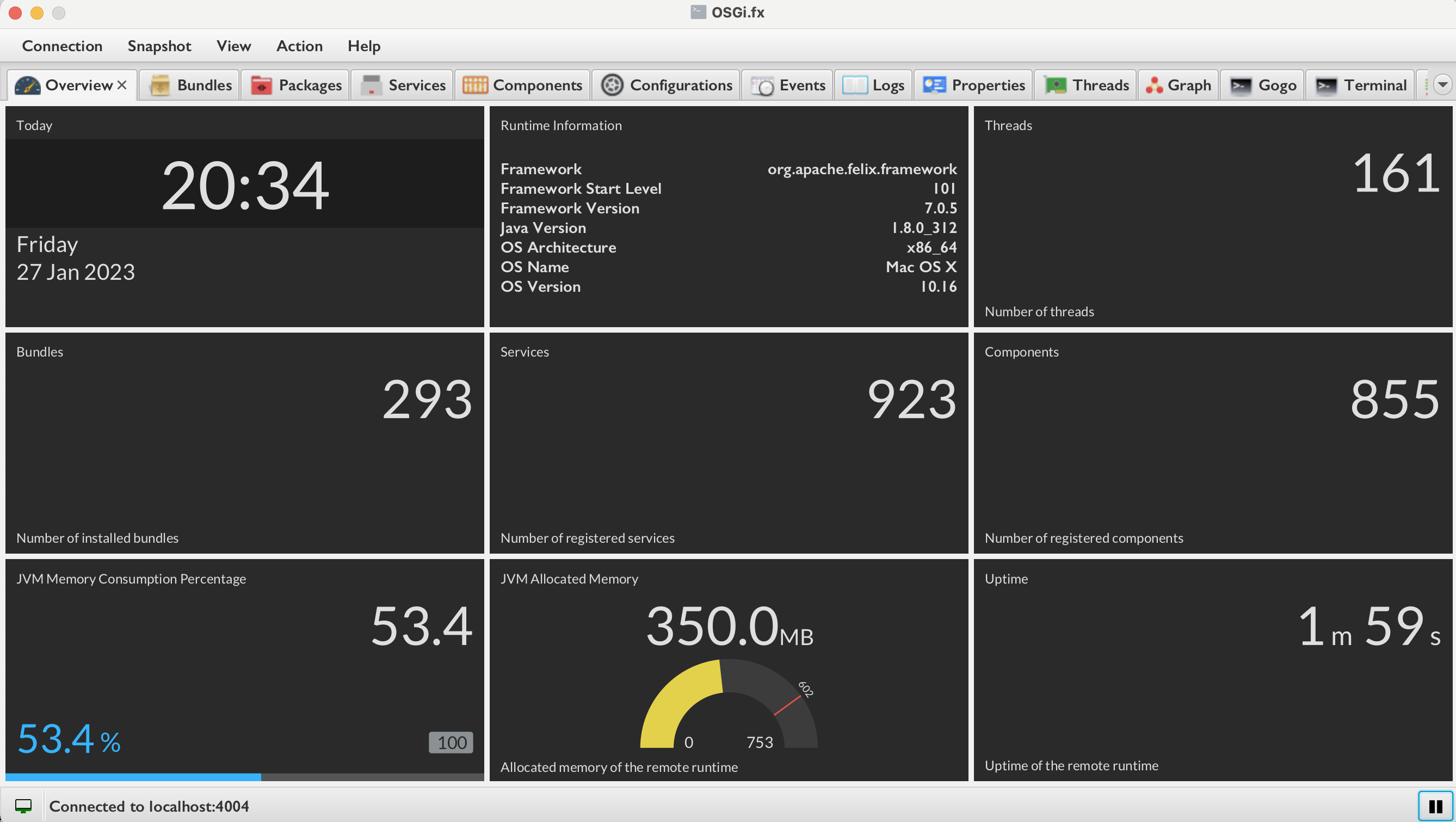Open the Connection menu

coord(62,46)
